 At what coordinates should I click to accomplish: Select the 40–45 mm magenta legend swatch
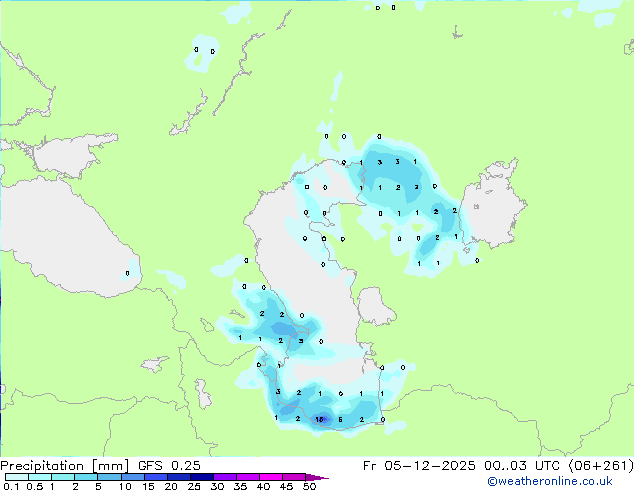coord(271,477)
